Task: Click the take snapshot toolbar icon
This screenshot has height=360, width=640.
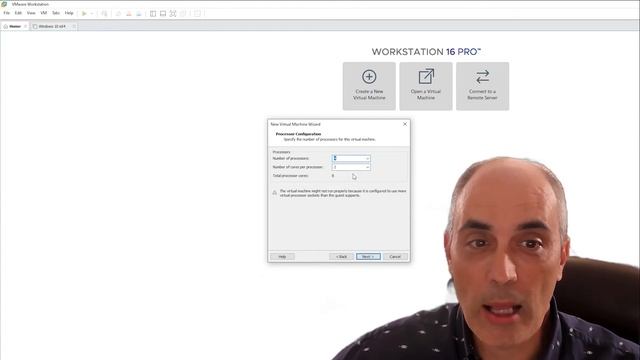Action: [x=118, y=13]
